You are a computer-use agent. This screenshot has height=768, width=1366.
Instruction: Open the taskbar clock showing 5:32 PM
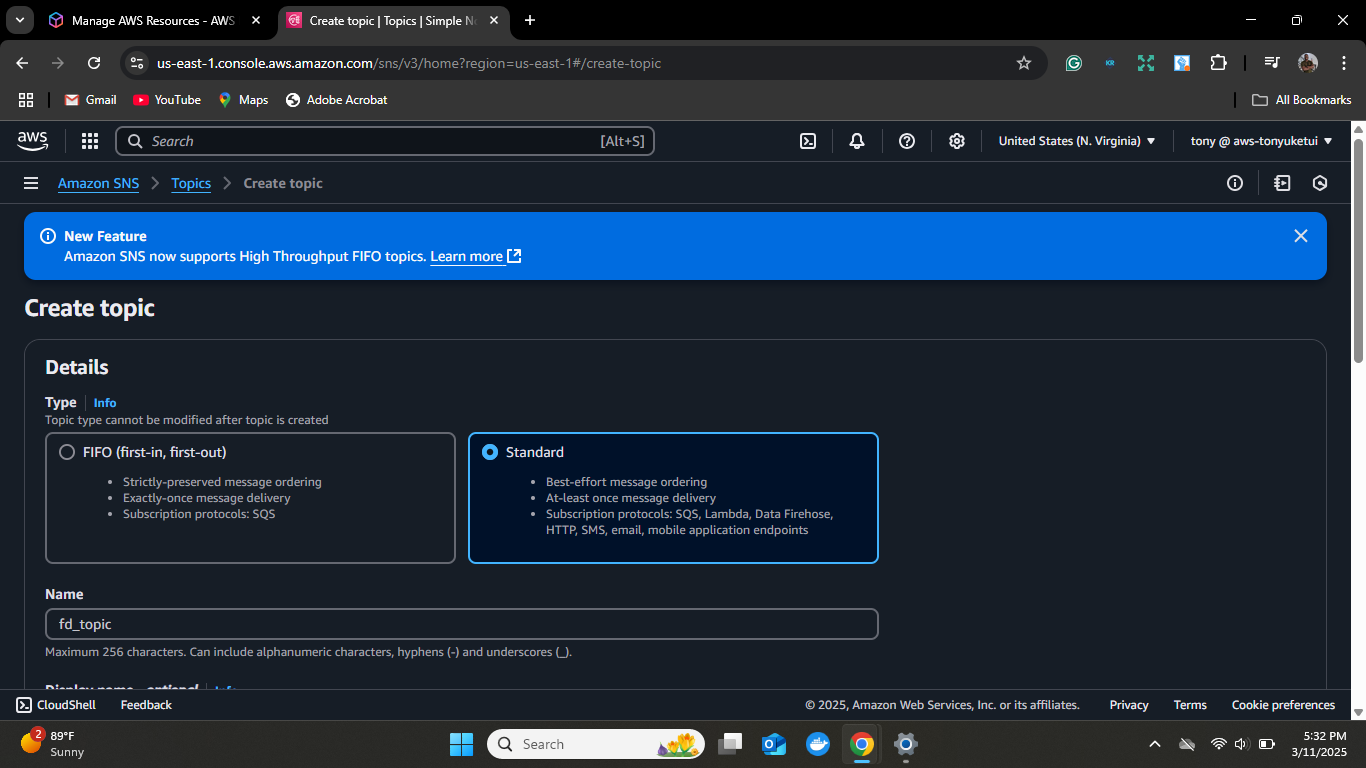coord(1318,743)
